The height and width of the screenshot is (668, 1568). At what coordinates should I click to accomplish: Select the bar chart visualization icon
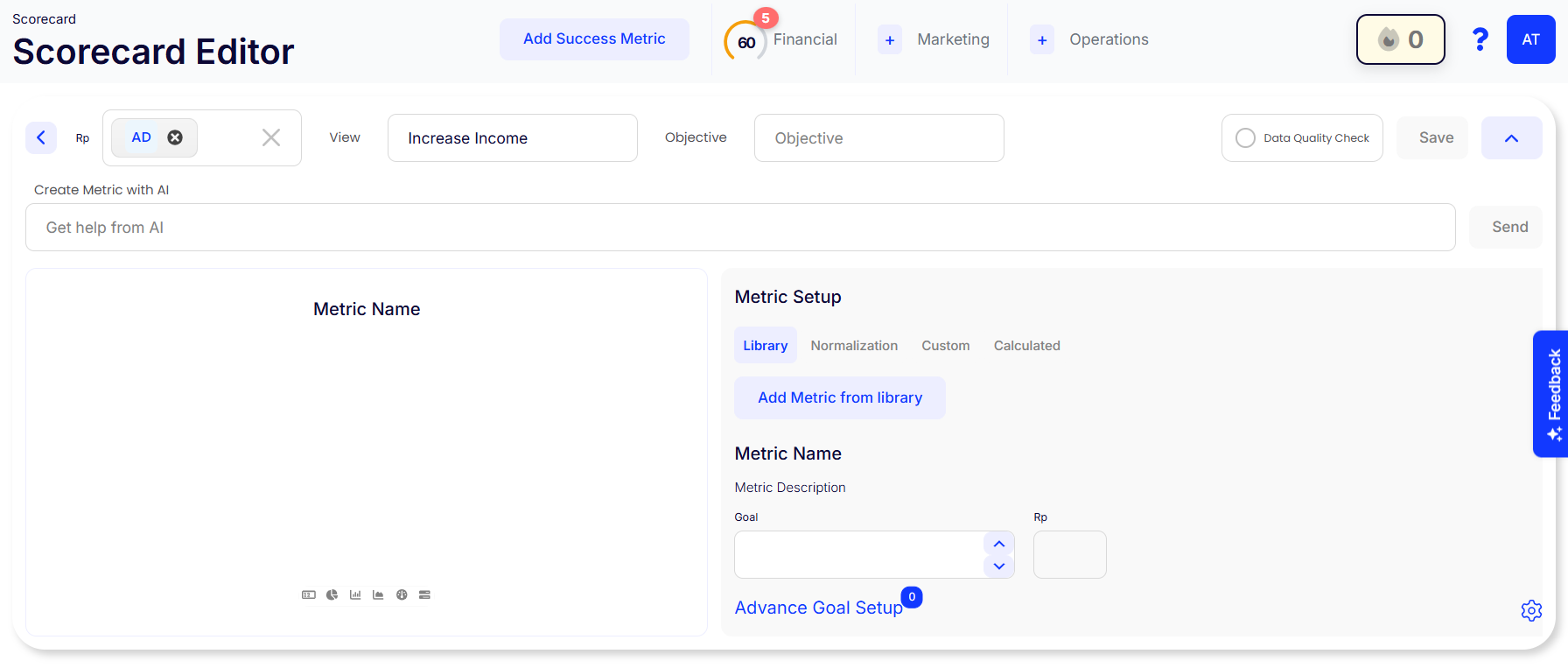click(355, 595)
